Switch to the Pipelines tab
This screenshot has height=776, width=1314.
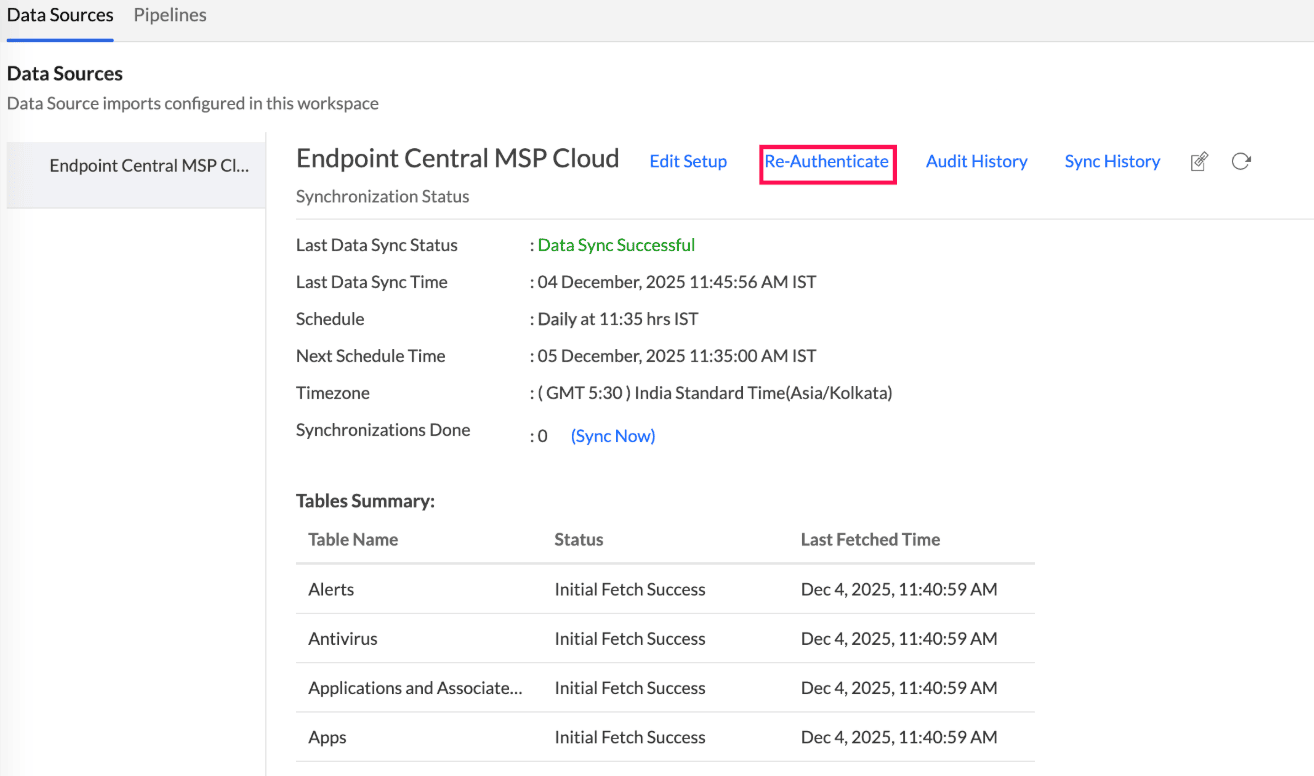coord(170,15)
